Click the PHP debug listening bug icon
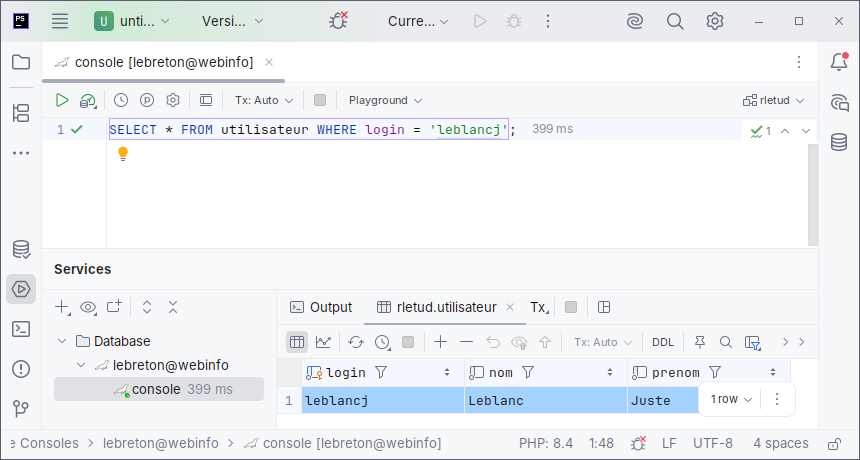860x460 pixels. coord(338,21)
